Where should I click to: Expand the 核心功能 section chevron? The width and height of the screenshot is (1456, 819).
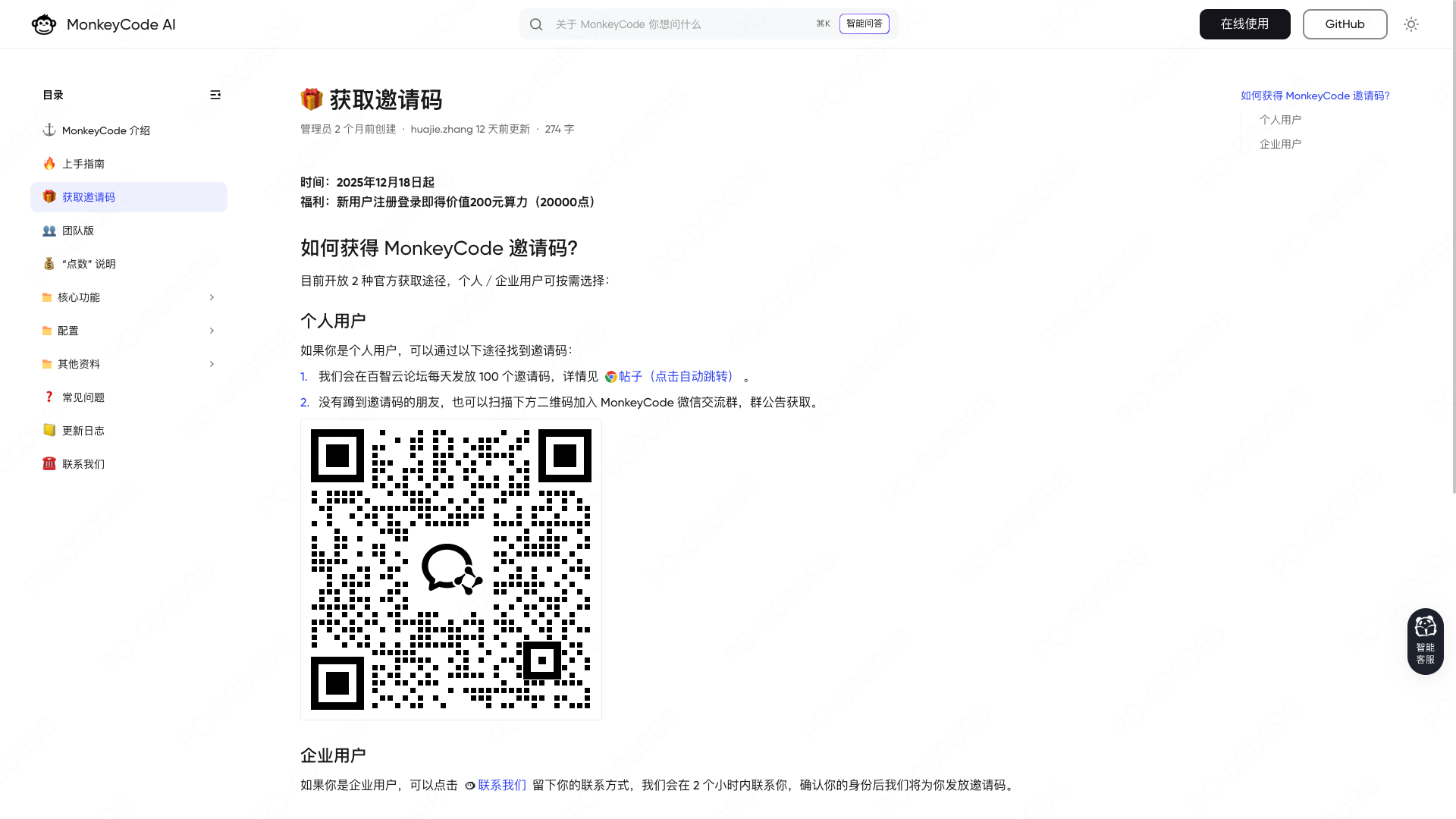[x=212, y=297]
